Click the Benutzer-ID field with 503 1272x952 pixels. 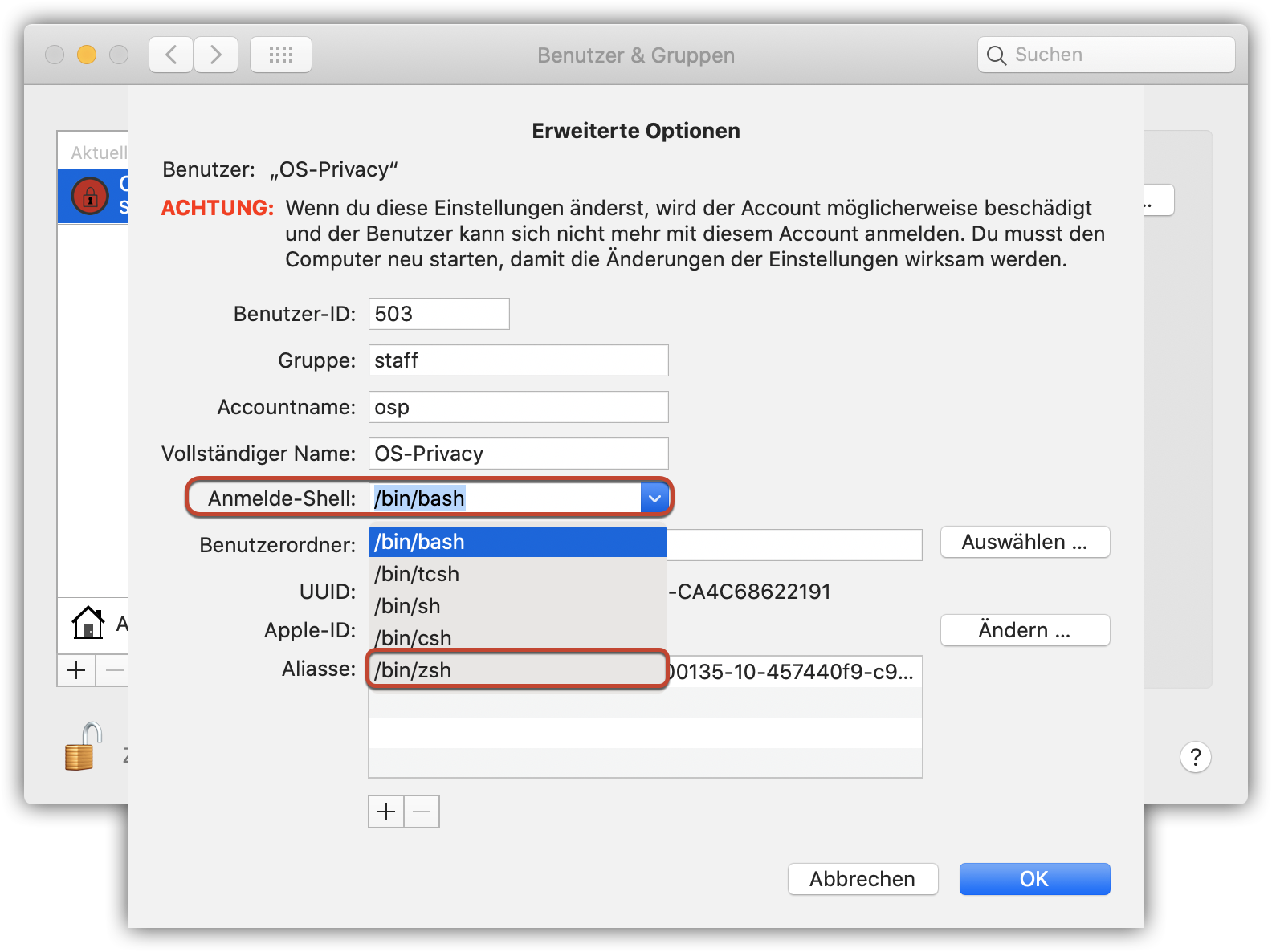coord(438,314)
